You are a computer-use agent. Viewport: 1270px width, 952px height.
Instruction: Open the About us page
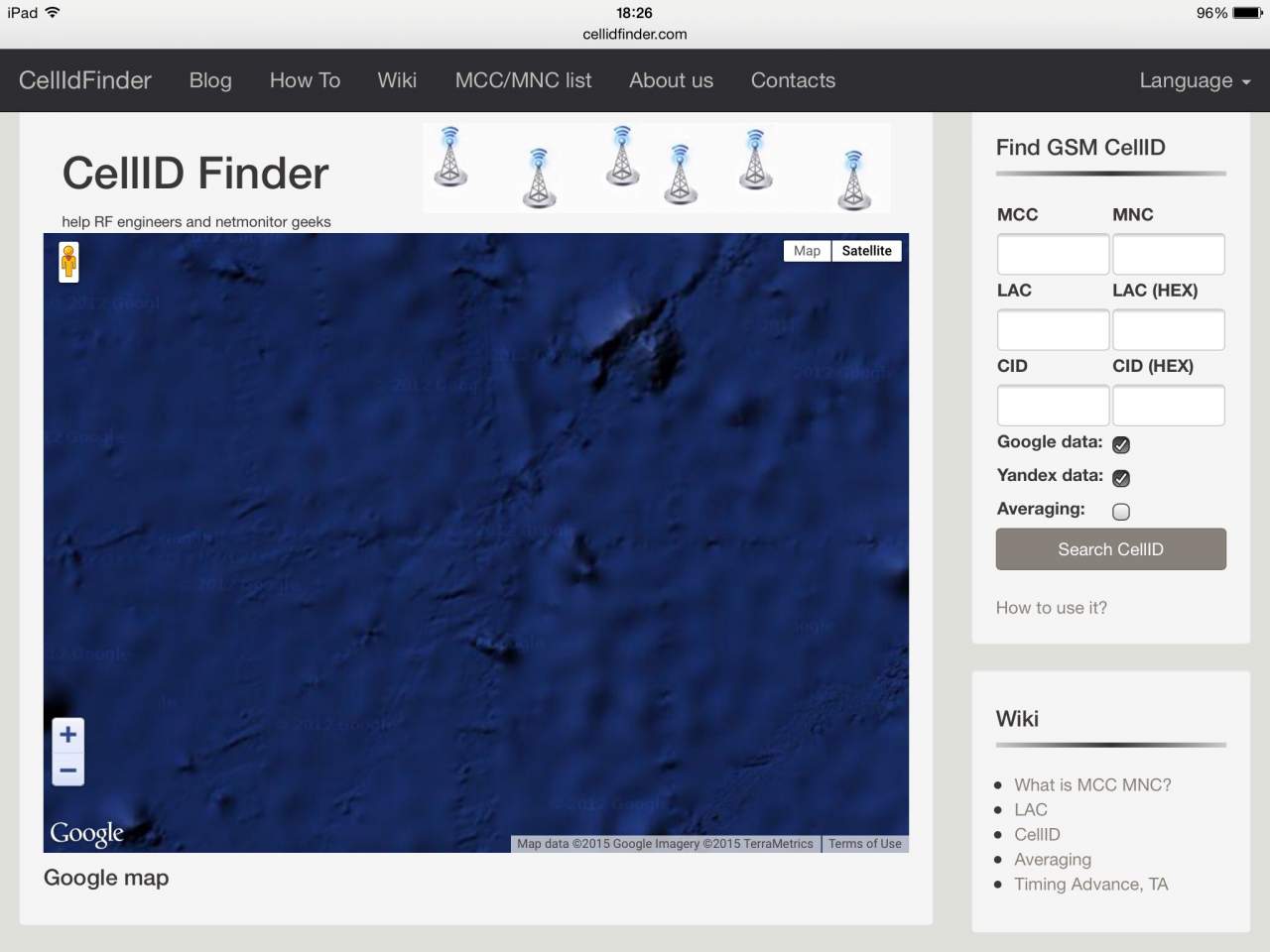tap(671, 80)
